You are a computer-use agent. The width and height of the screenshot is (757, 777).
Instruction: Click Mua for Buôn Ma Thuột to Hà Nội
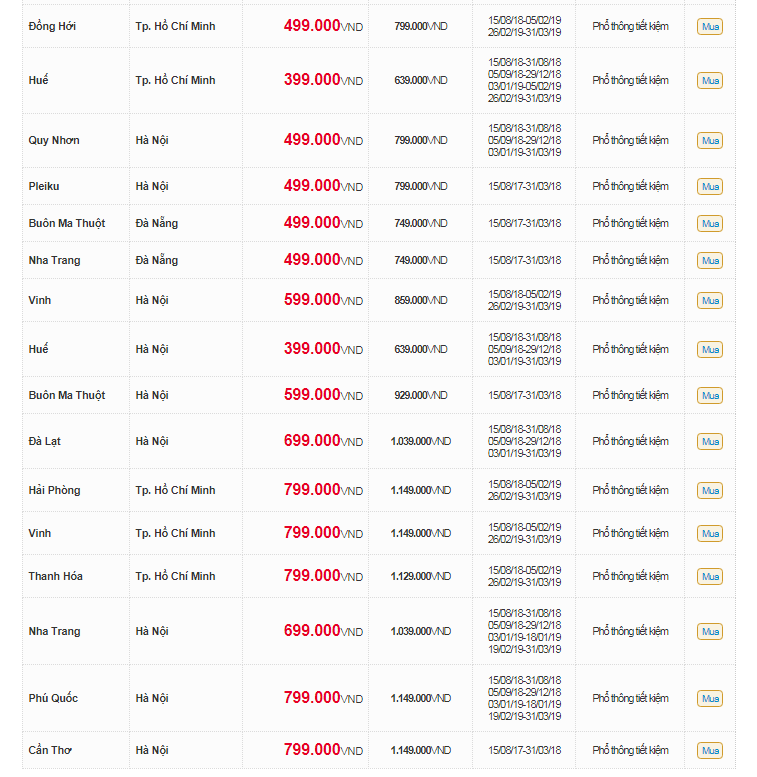click(710, 396)
